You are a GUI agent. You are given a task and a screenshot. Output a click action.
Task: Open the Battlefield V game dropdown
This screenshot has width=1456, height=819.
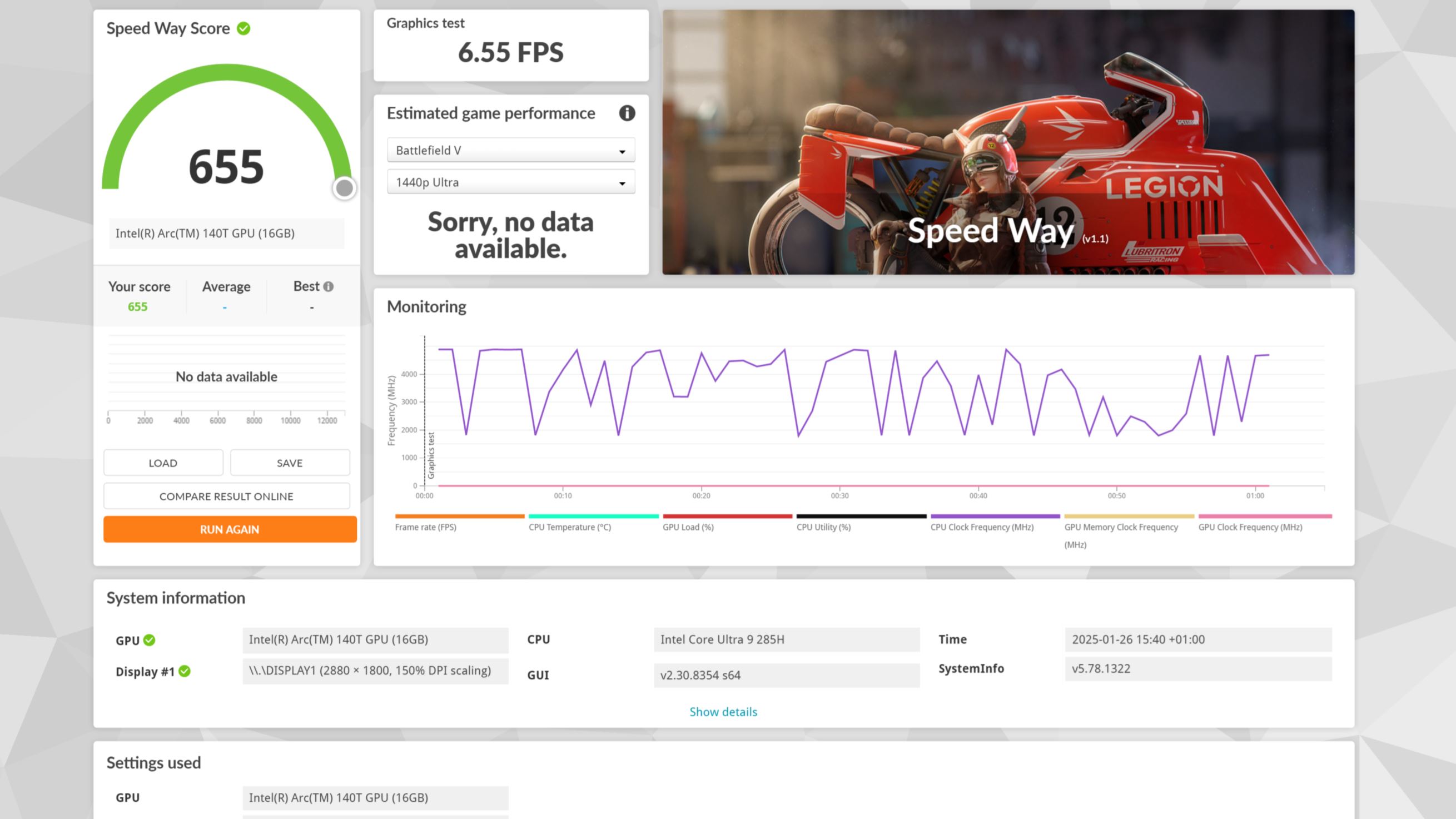[511, 150]
